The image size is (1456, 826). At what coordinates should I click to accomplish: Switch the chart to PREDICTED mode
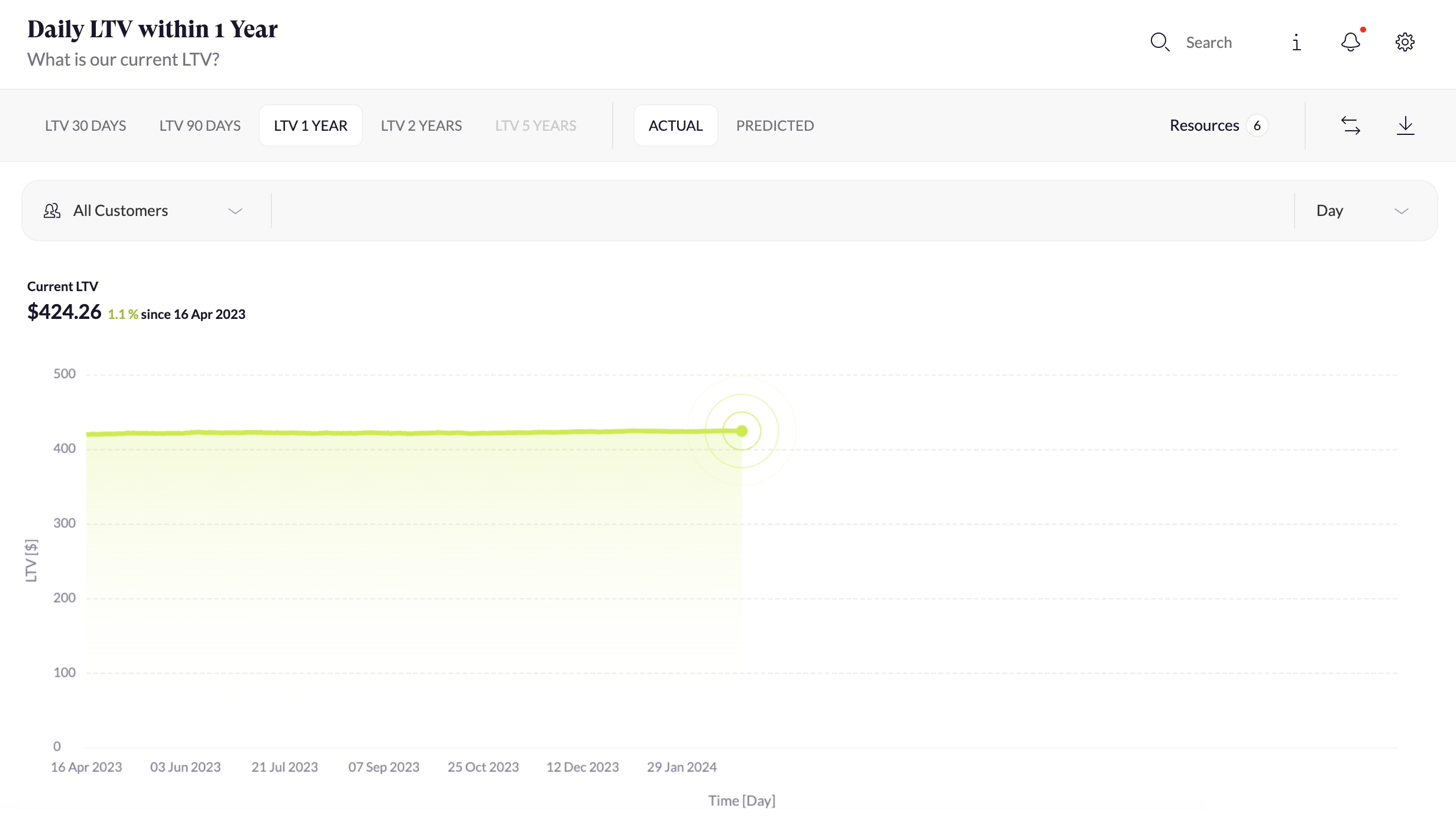click(775, 125)
